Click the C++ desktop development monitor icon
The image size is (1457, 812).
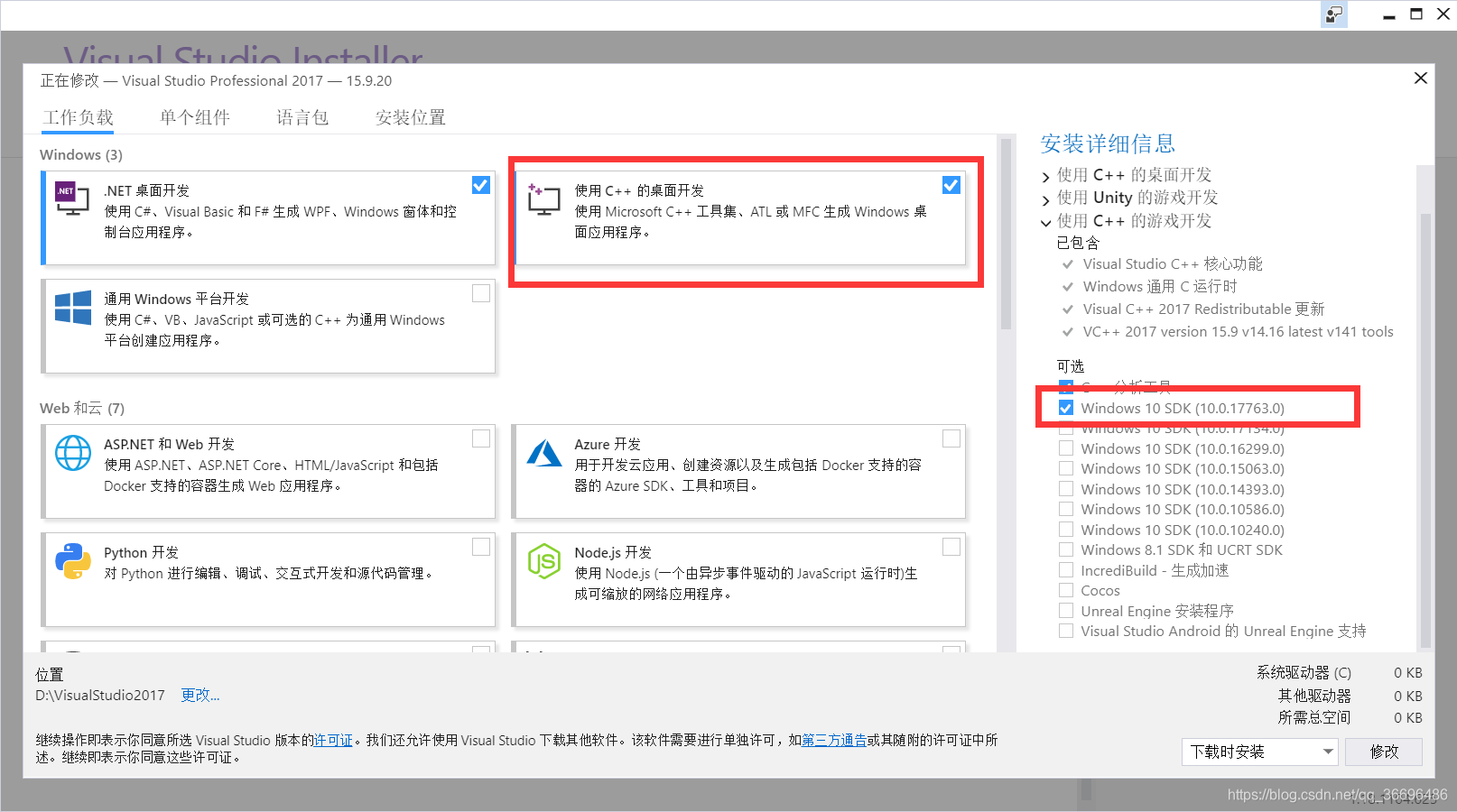(x=543, y=198)
